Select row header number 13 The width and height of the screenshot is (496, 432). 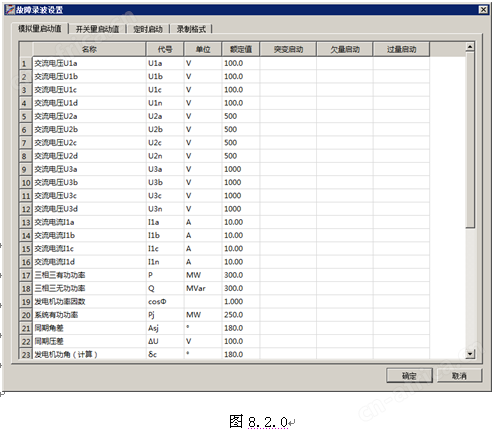point(26,222)
